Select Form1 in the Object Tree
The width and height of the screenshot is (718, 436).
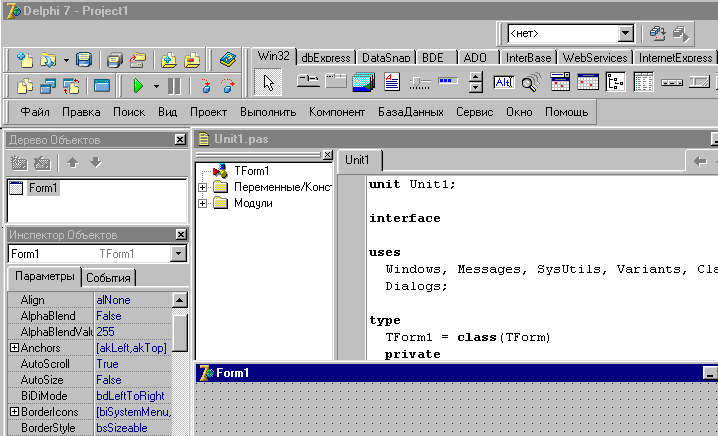(43, 188)
